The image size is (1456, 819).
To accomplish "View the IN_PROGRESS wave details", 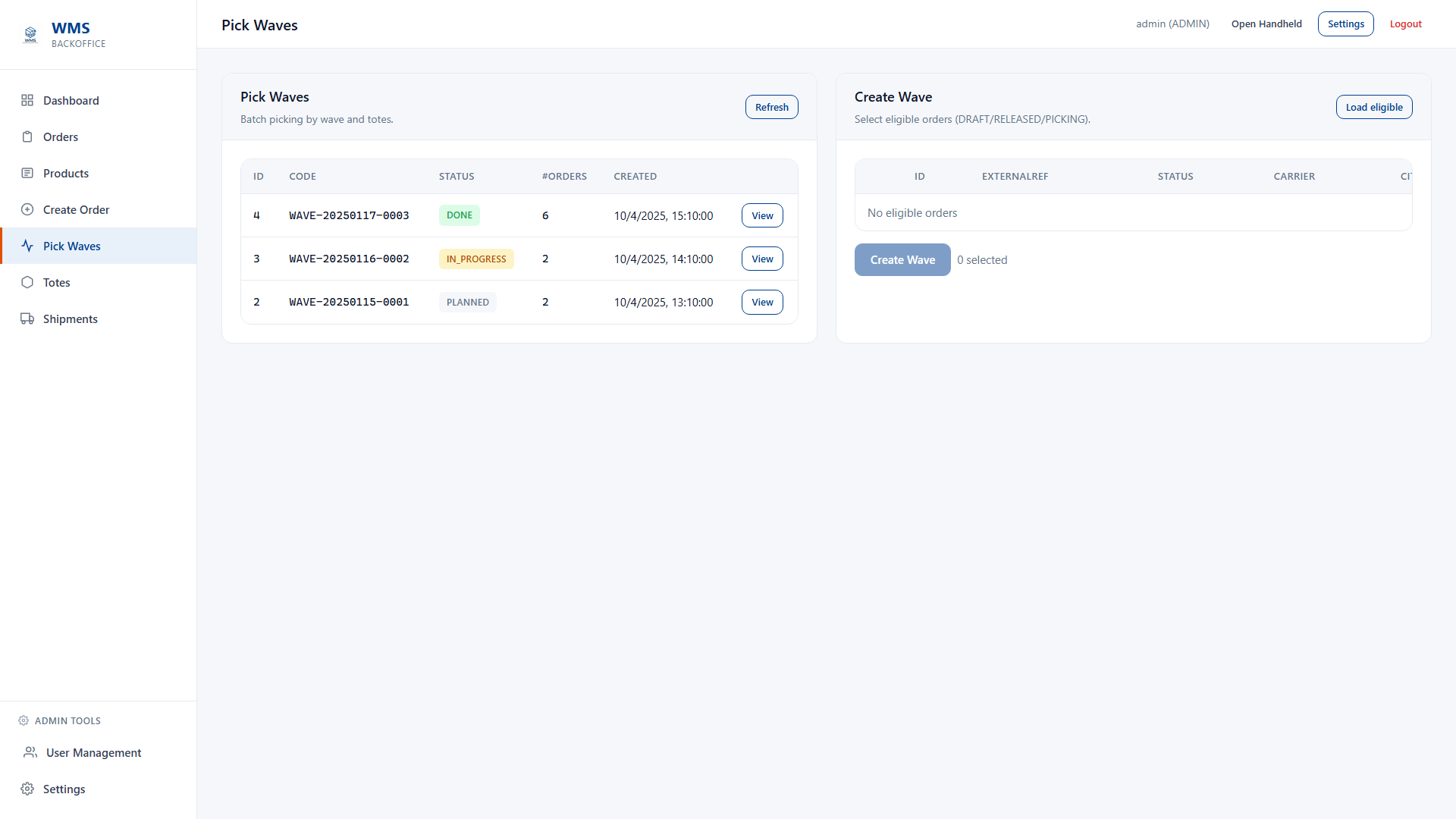I will tap(762, 259).
